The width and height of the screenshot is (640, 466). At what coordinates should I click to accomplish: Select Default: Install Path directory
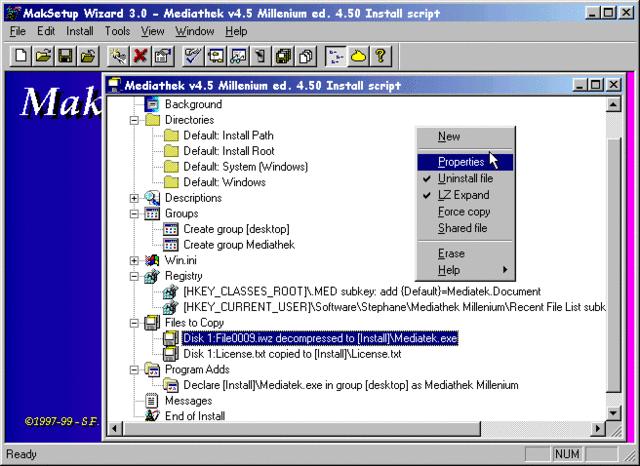(228, 135)
